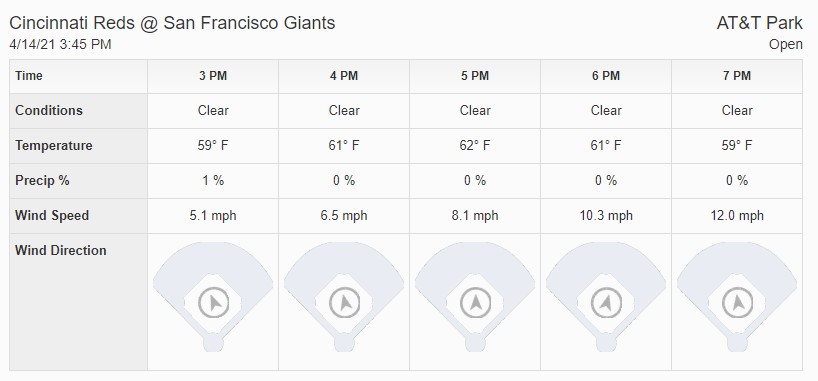The image size is (818, 381).
Task: Click the 5 PM Clear conditions cell
Action: 475,111
